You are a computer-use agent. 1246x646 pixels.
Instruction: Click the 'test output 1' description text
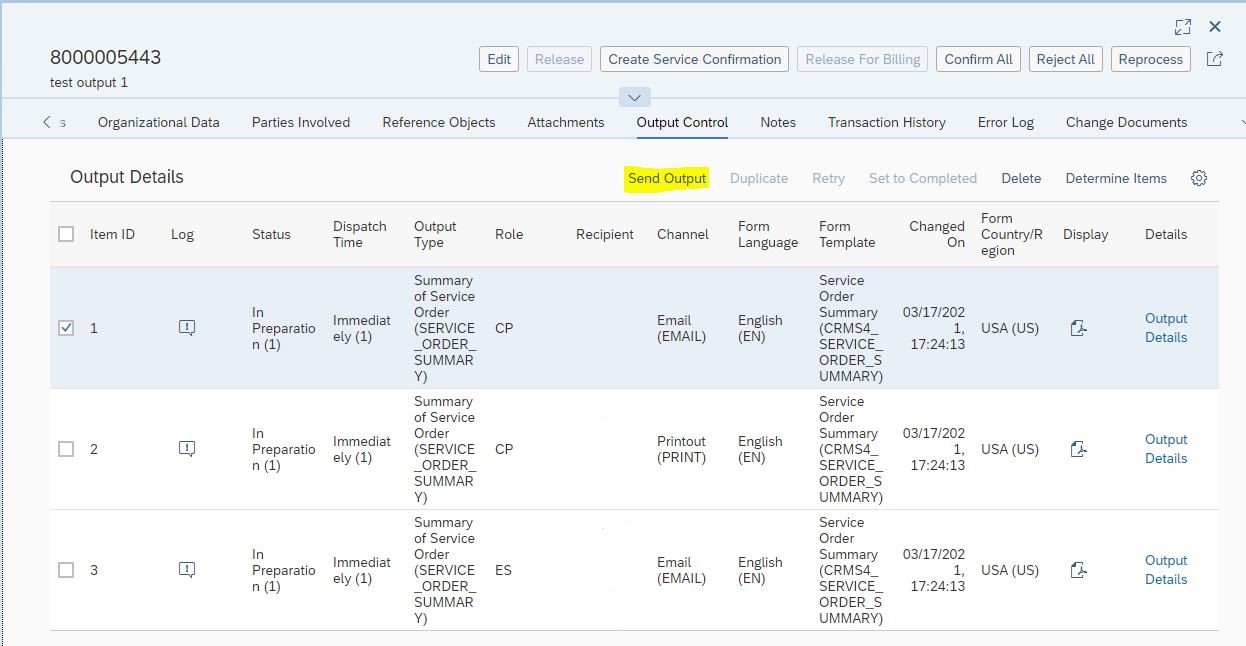click(89, 82)
